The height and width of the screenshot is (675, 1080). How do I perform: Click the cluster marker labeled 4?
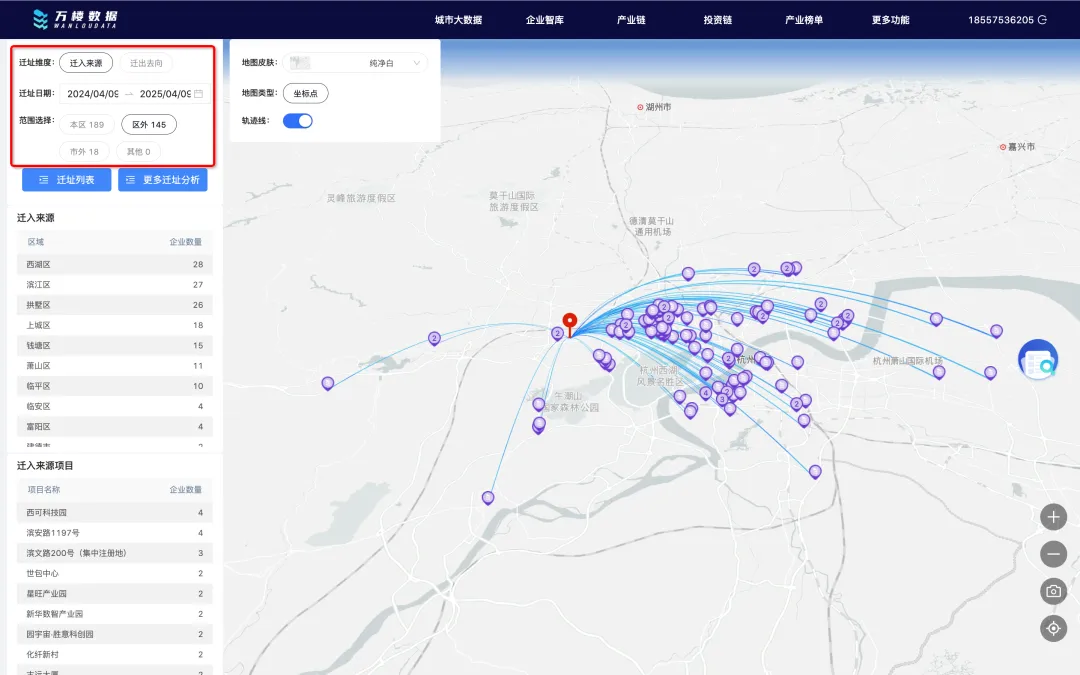[705, 393]
